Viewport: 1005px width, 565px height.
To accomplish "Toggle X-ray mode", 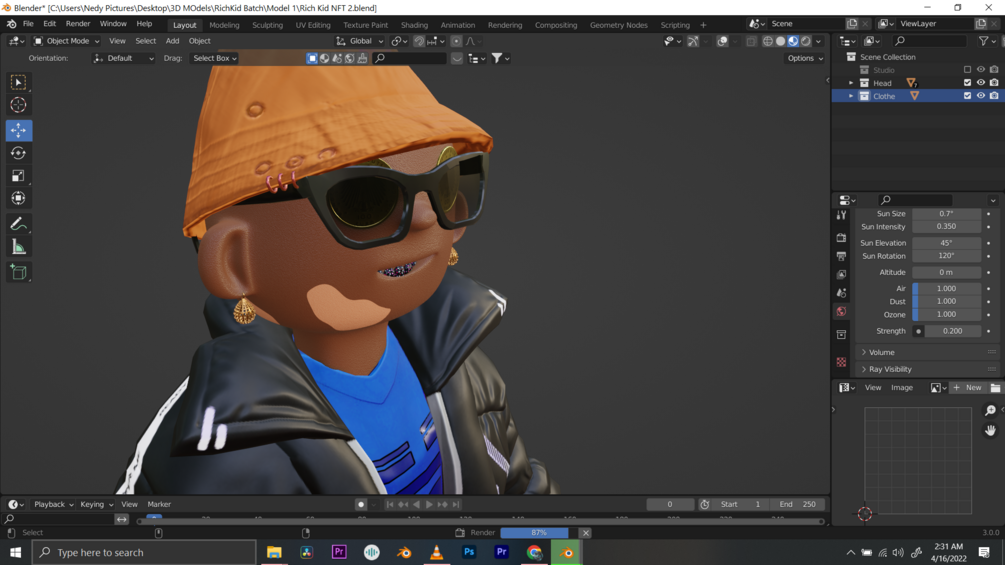I will (x=751, y=41).
